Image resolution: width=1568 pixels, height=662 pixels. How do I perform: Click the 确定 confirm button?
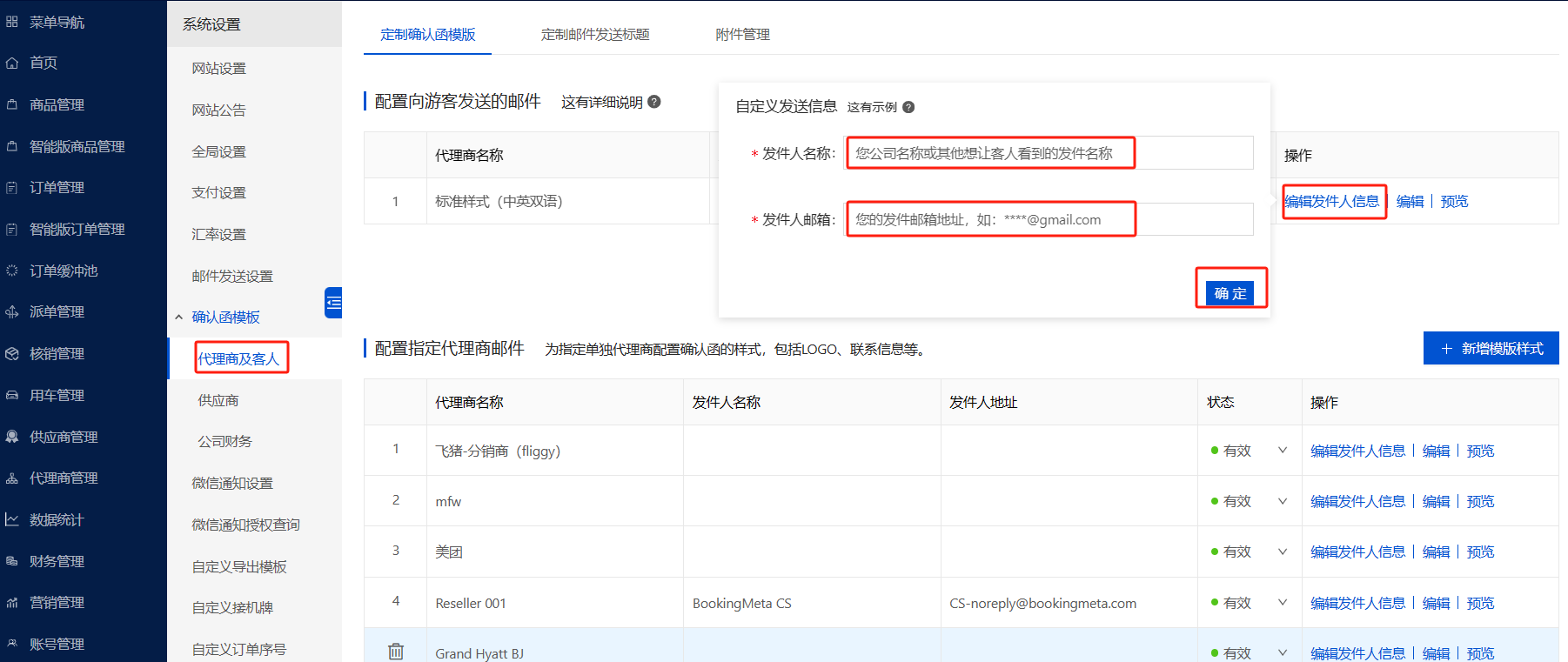point(1230,293)
